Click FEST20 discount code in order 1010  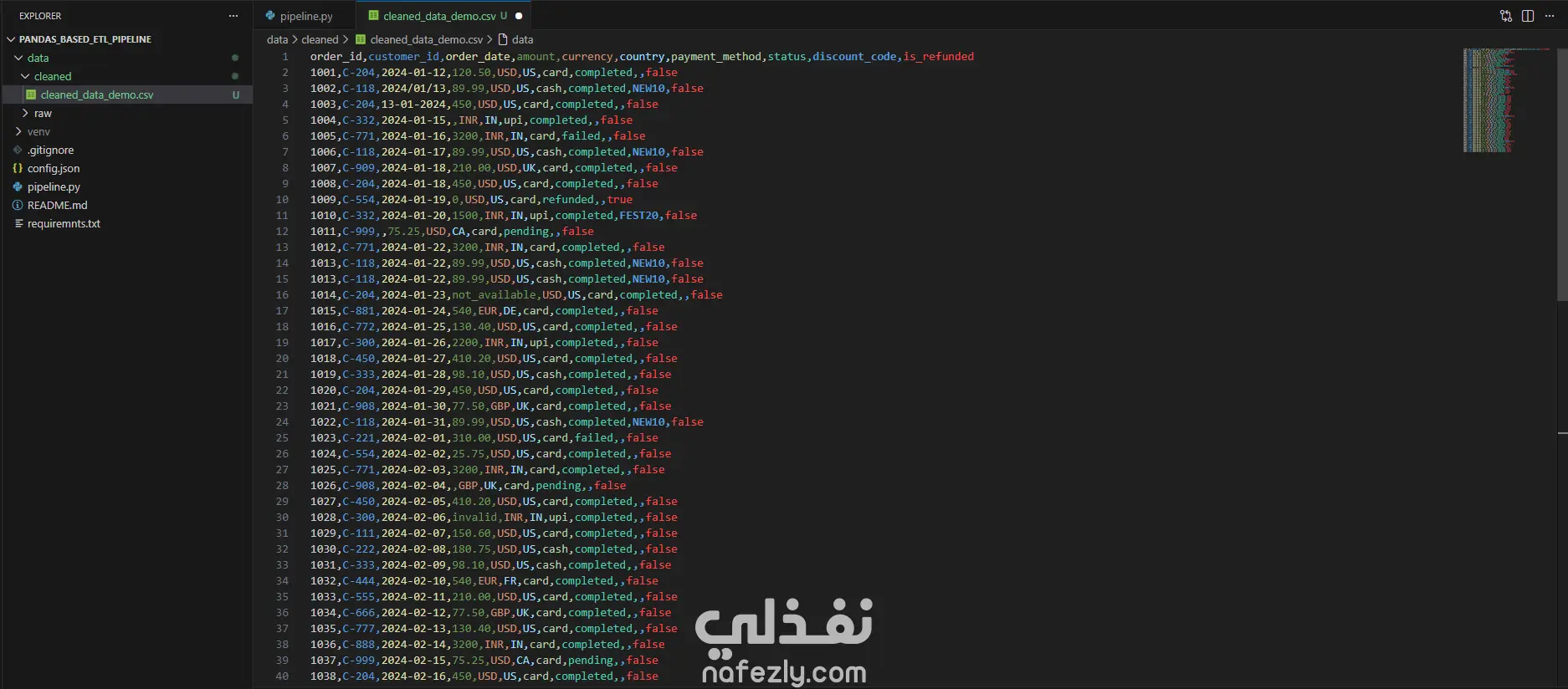638,216
